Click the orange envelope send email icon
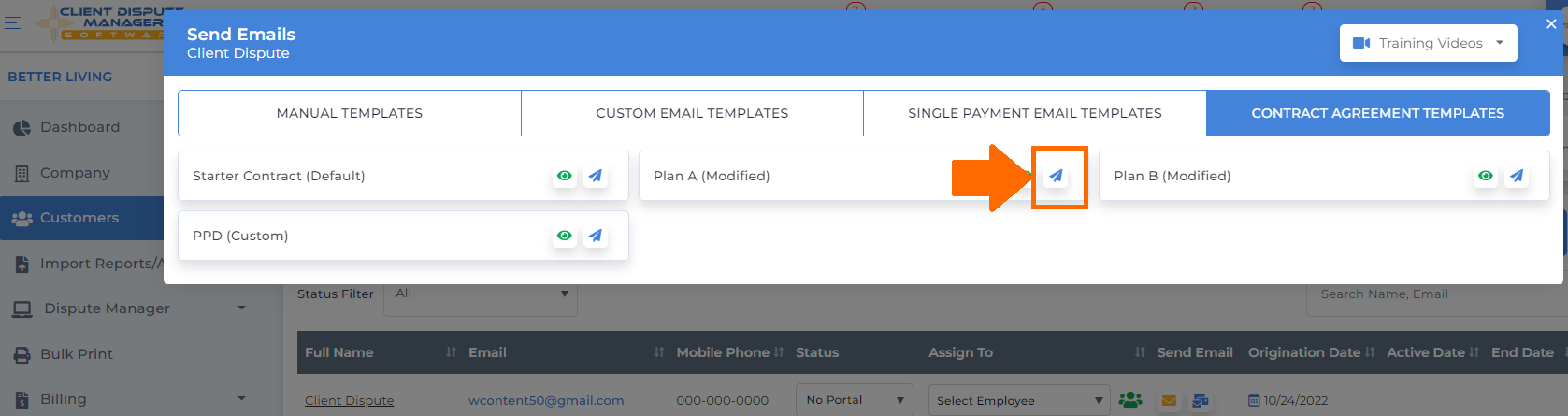The image size is (1568, 416). 1169,400
